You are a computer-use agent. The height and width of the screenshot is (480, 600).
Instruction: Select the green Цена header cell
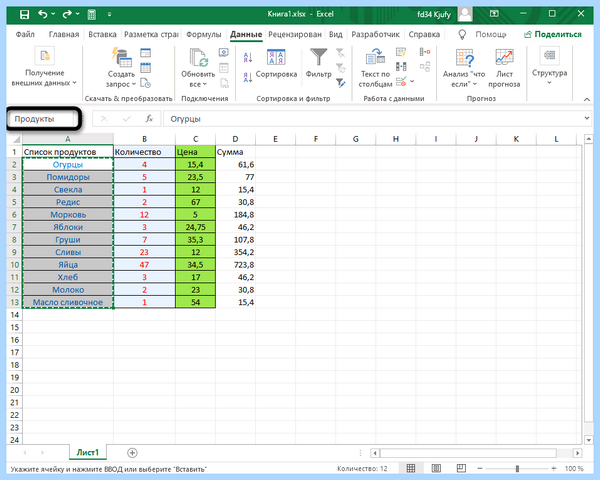(x=195, y=152)
